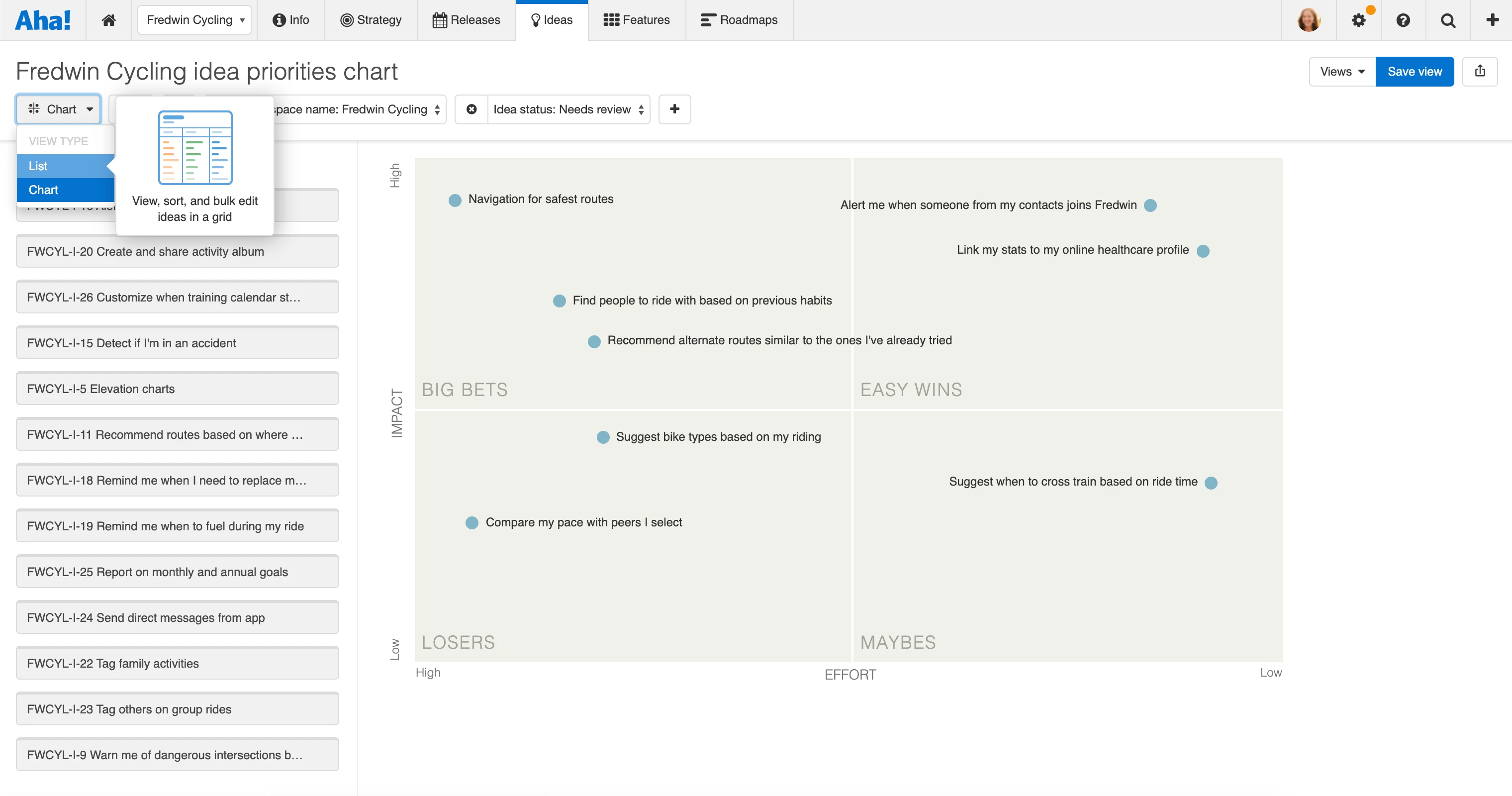Image resolution: width=1512 pixels, height=796 pixels.
Task: Open workspace name filter selector
Action: pos(358,109)
